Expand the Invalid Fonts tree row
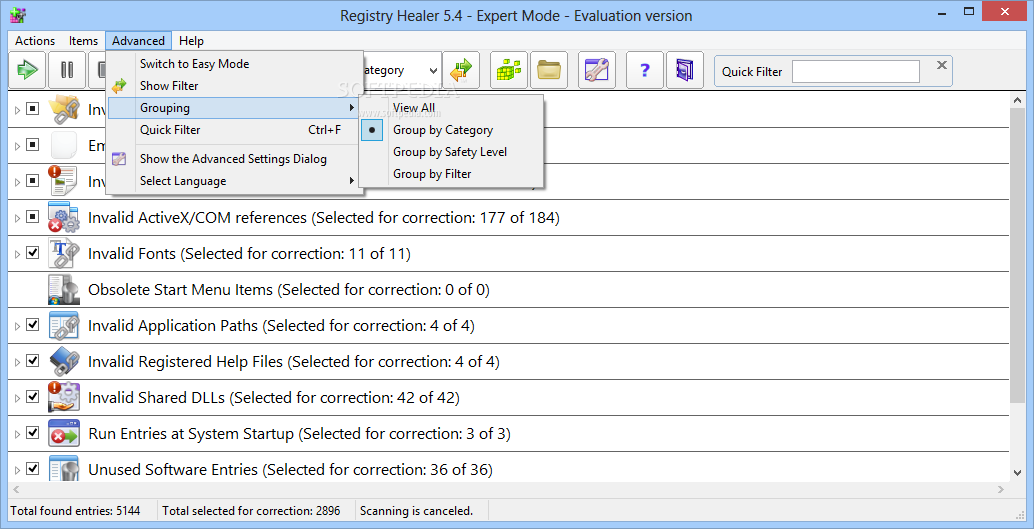Screen dimensions: 1034x529 tap(17, 254)
